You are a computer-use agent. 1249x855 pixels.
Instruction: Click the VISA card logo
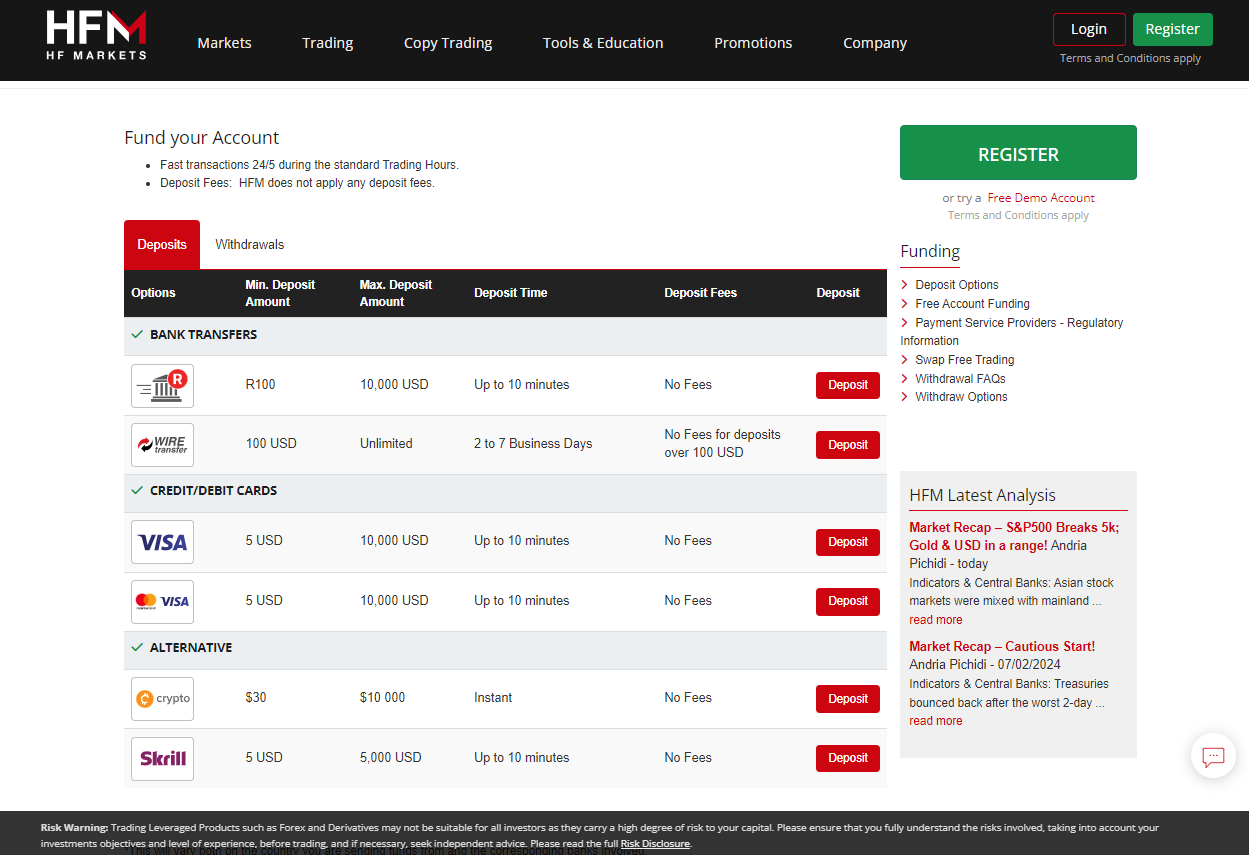162,542
